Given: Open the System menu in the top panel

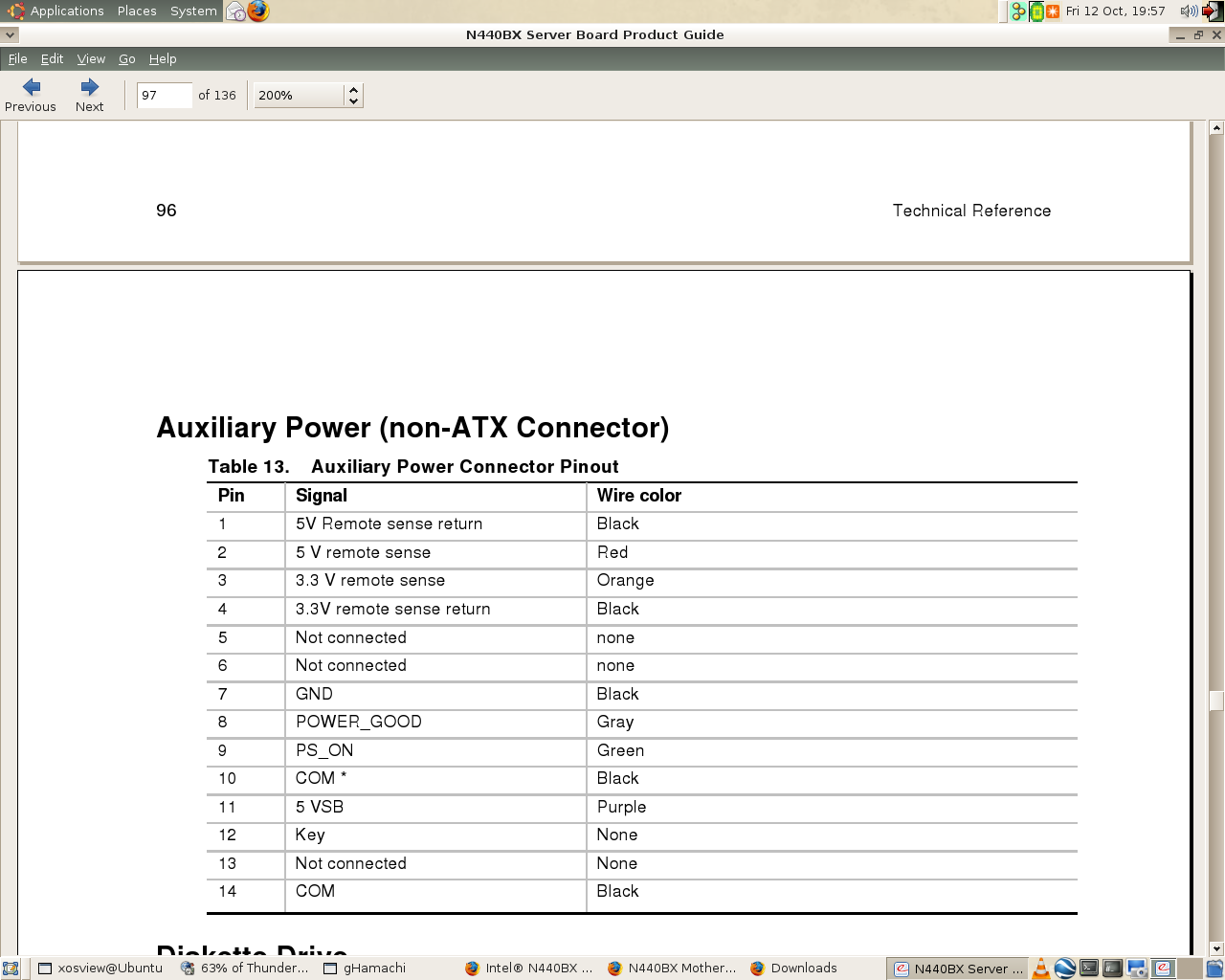Looking at the screenshot, I should point(193,11).
